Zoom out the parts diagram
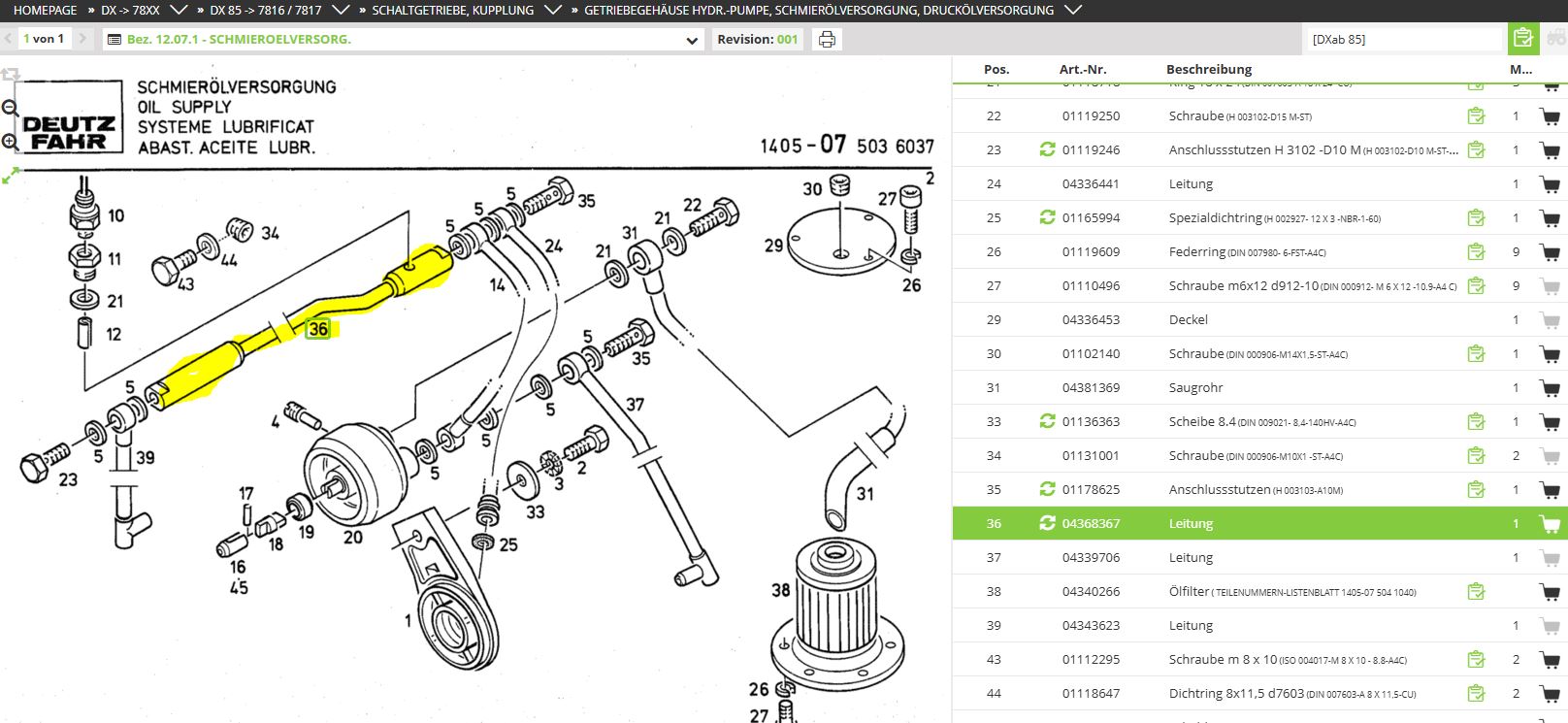This screenshot has height=723, width=1568. pyautogui.click(x=10, y=109)
